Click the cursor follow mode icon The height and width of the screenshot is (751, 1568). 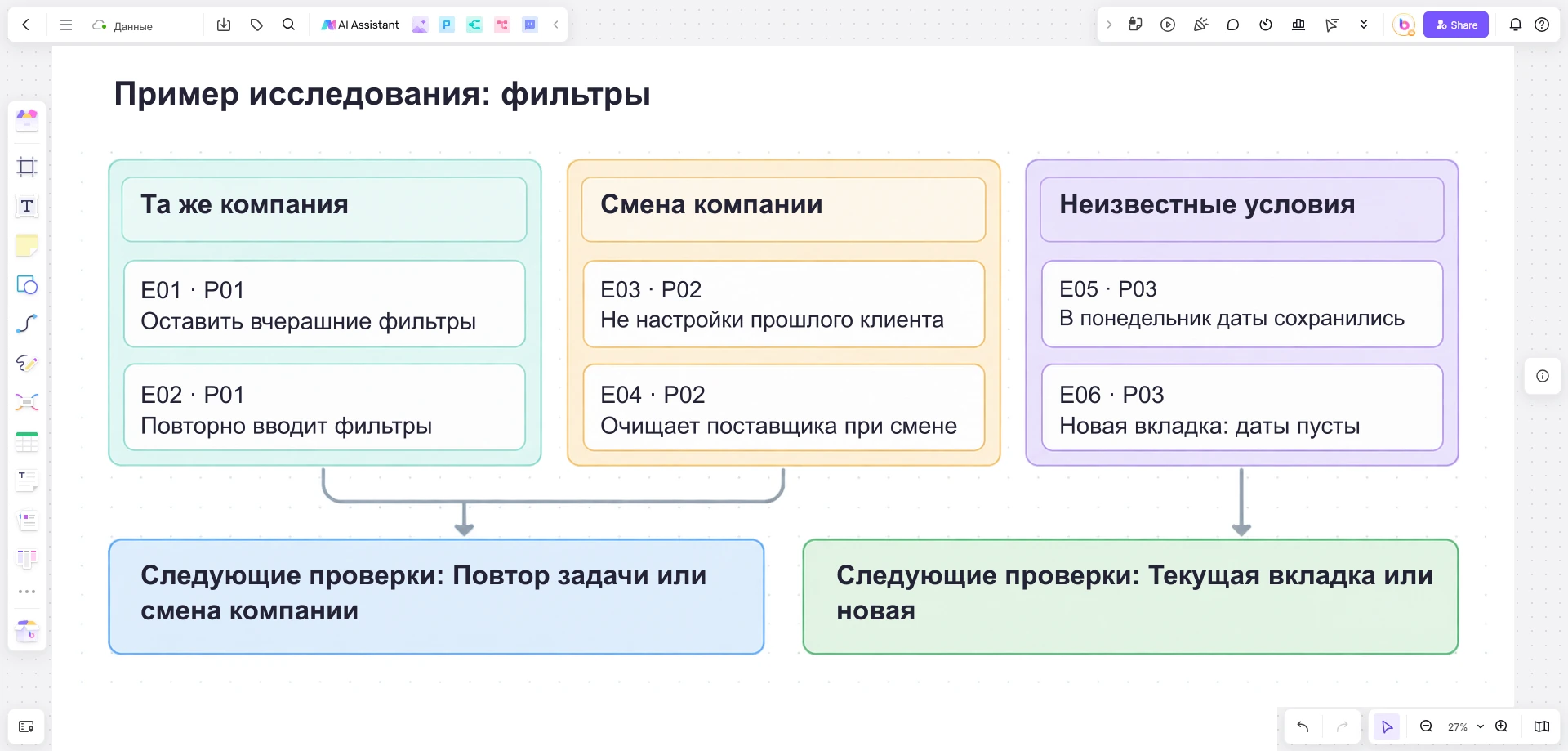click(x=1331, y=25)
